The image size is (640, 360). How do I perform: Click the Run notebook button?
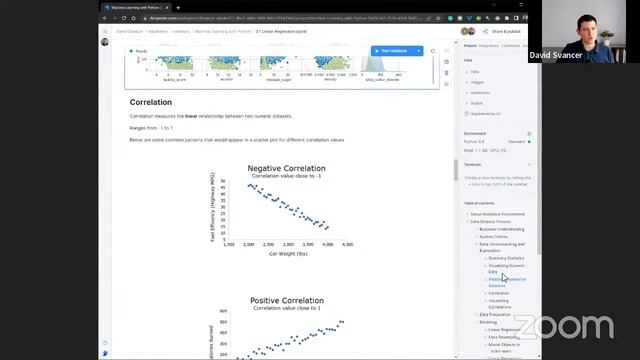(x=392, y=51)
